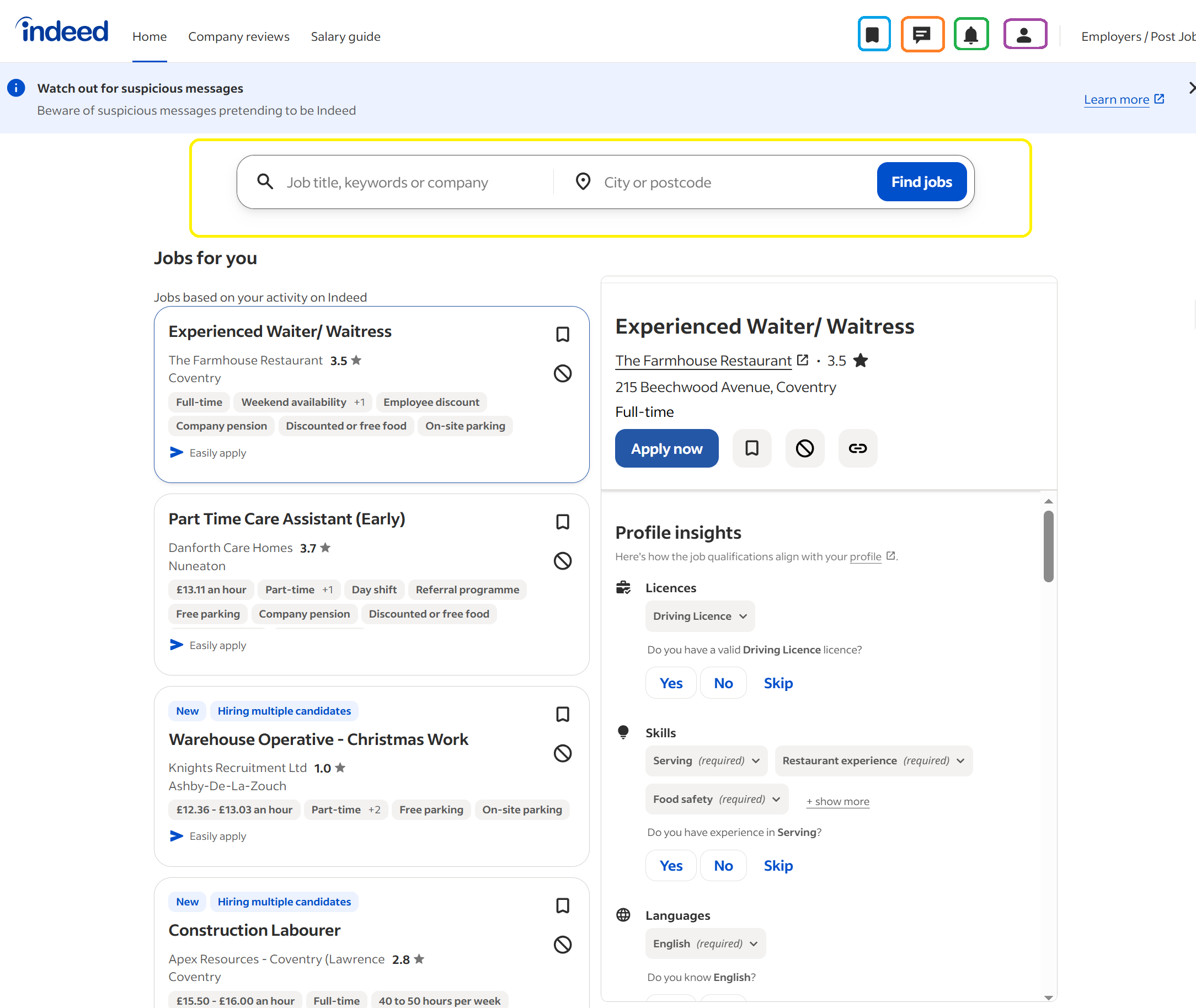The image size is (1196, 1008).
Task: Answer Yes for Driving Licence question
Action: [671, 683]
